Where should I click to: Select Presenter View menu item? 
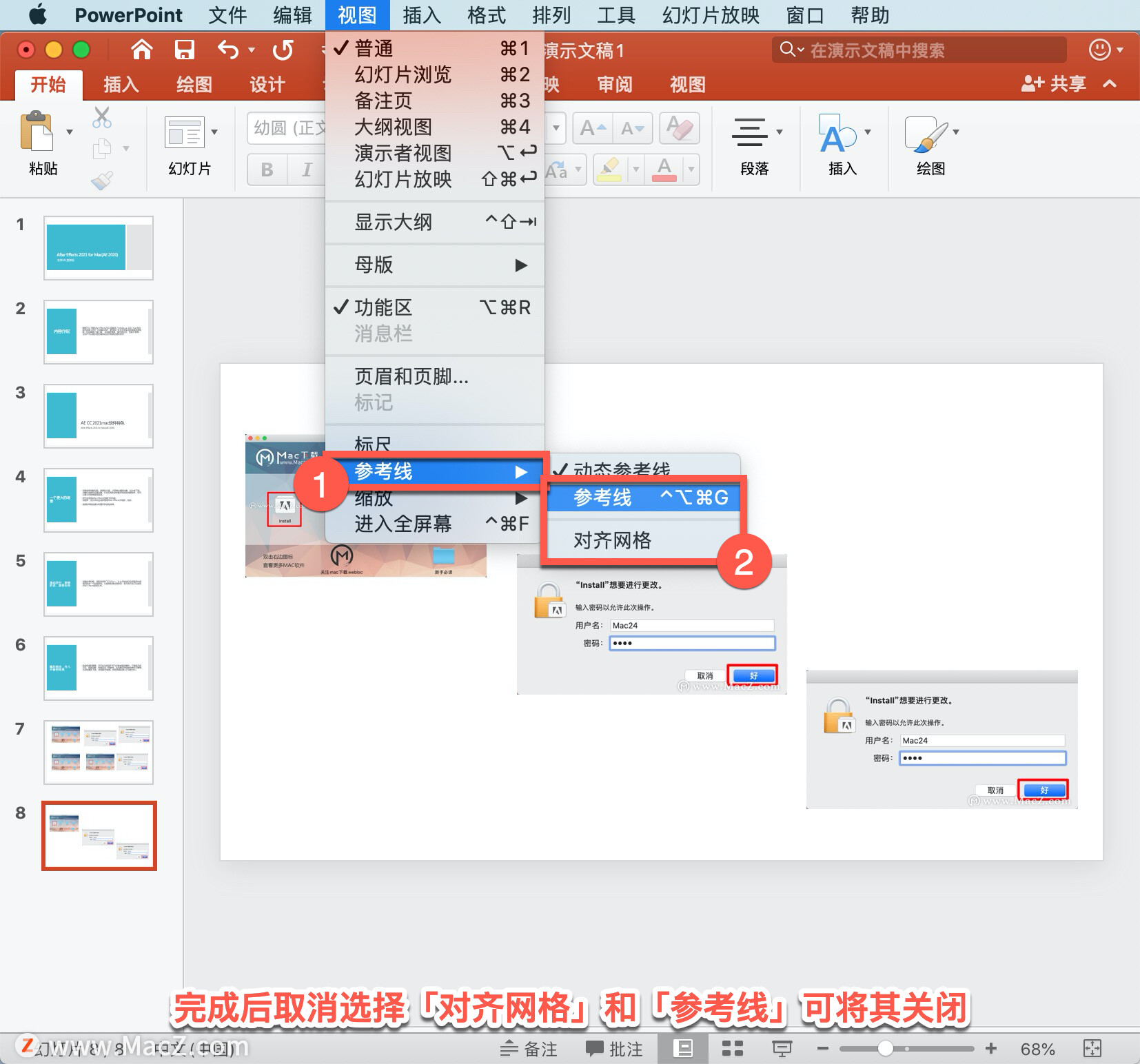coord(434,153)
